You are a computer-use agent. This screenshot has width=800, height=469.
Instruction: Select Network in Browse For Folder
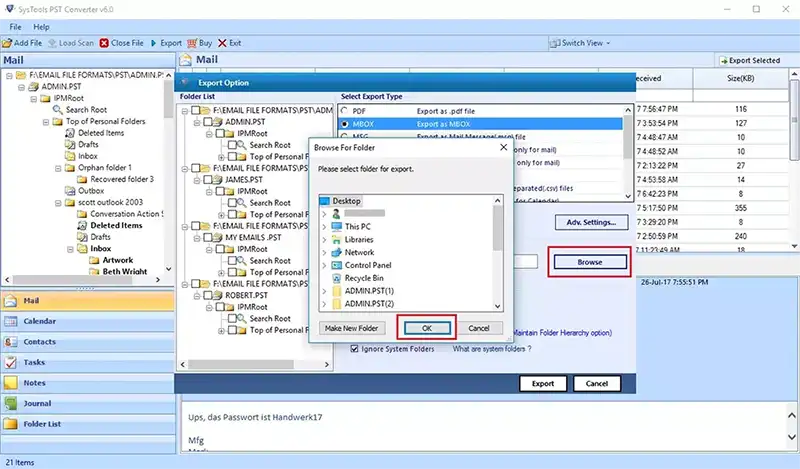359,252
